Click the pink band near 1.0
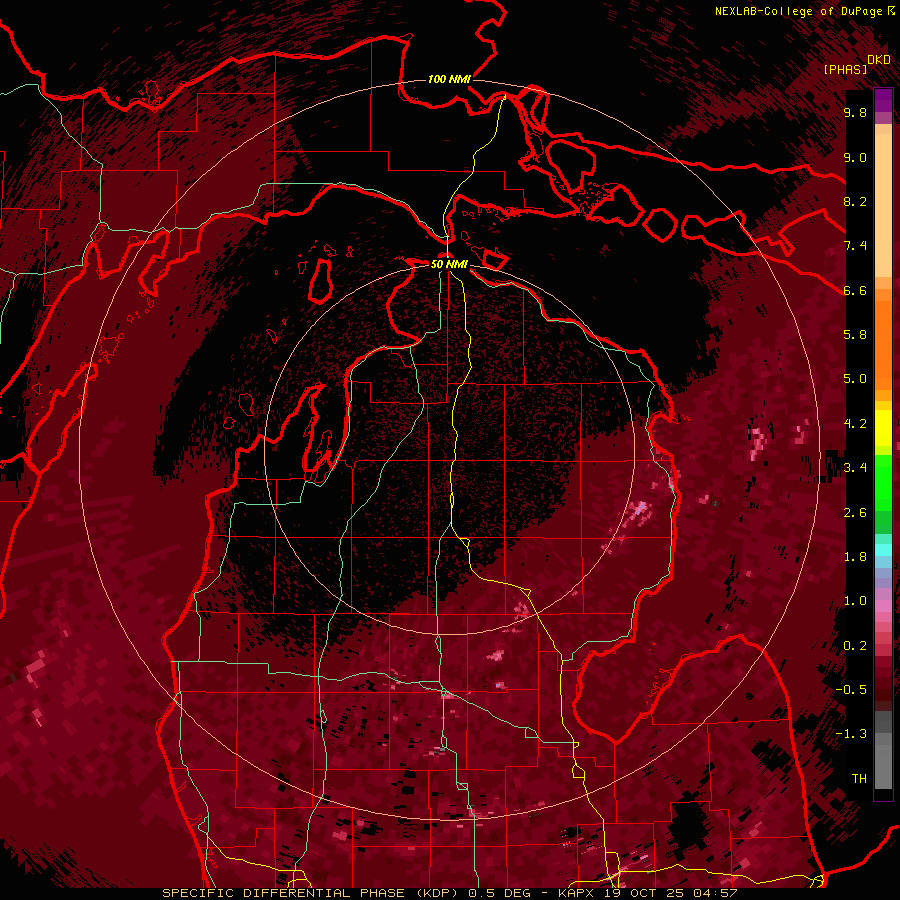The width and height of the screenshot is (900, 900). tap(883, 606)
